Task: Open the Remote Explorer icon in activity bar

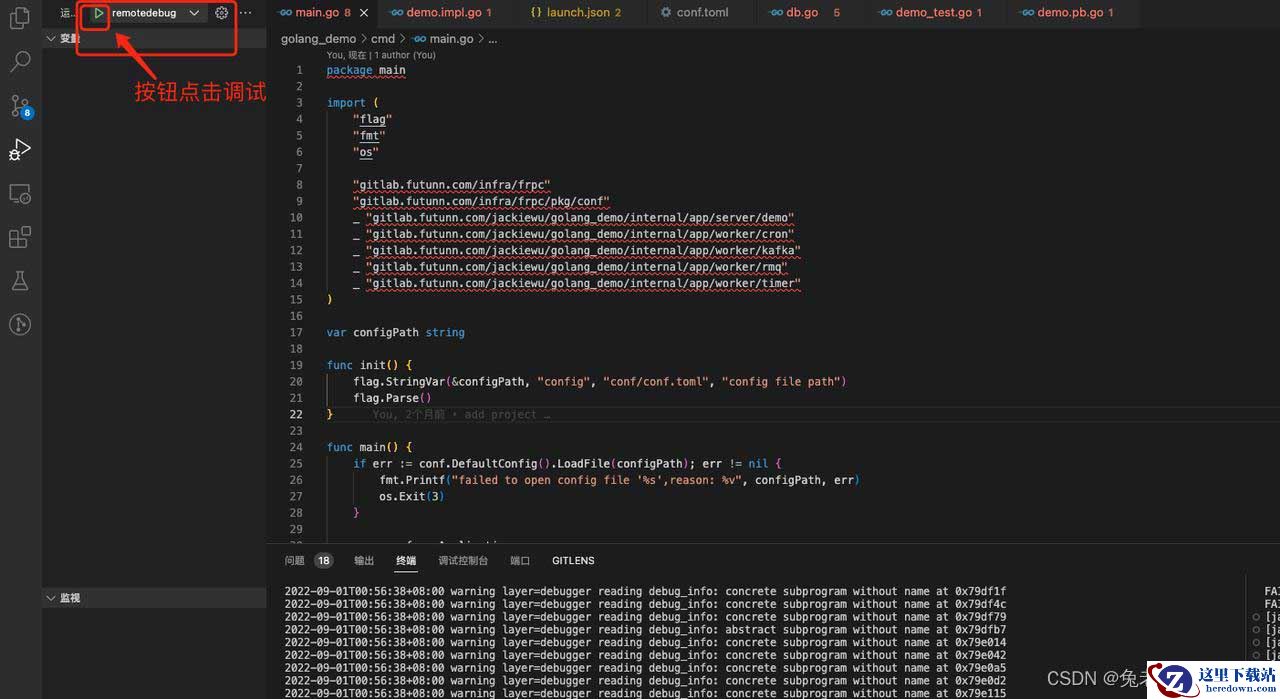Action: [x=19, y=194]
